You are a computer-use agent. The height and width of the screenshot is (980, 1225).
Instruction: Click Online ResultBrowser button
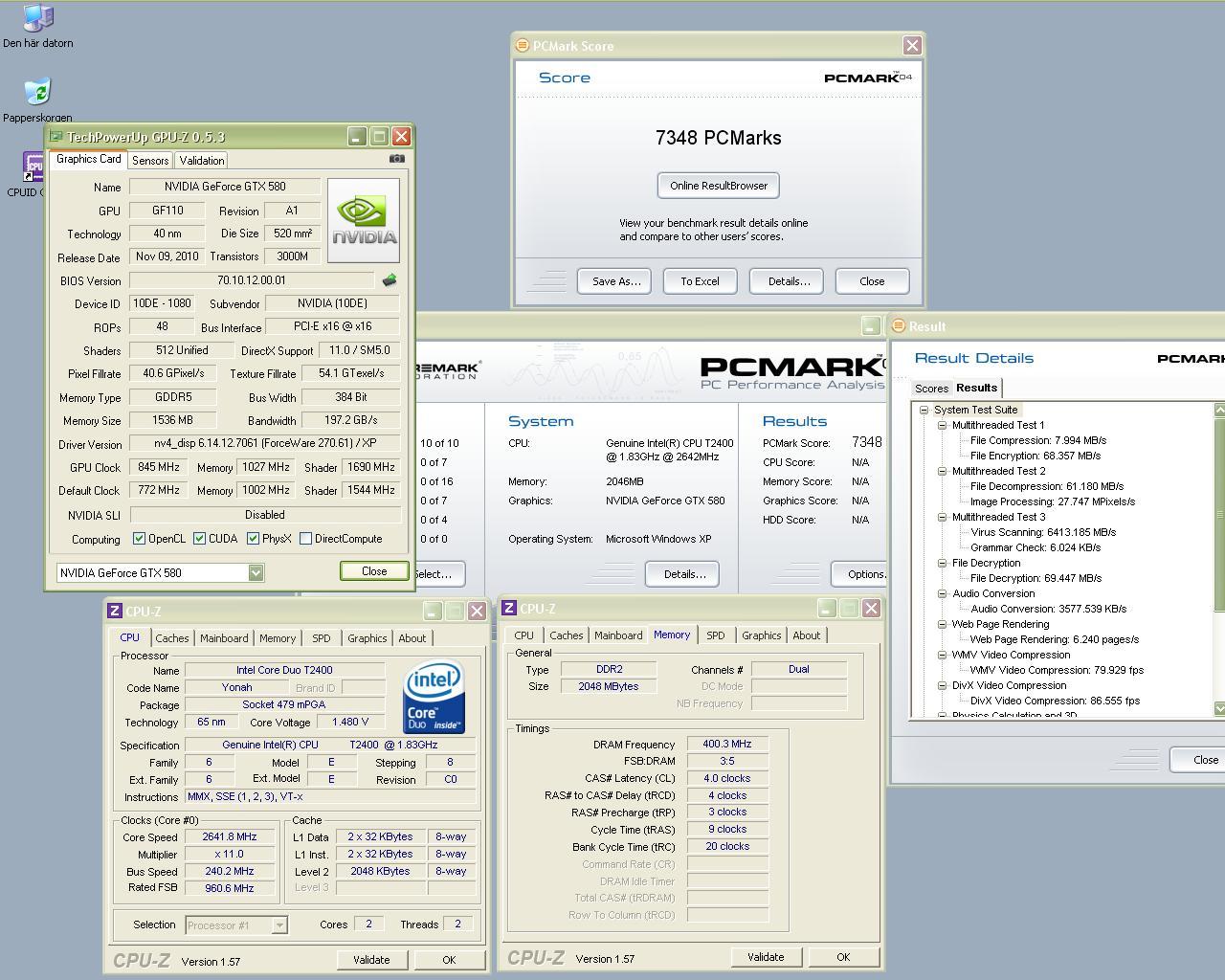point(719,186)
